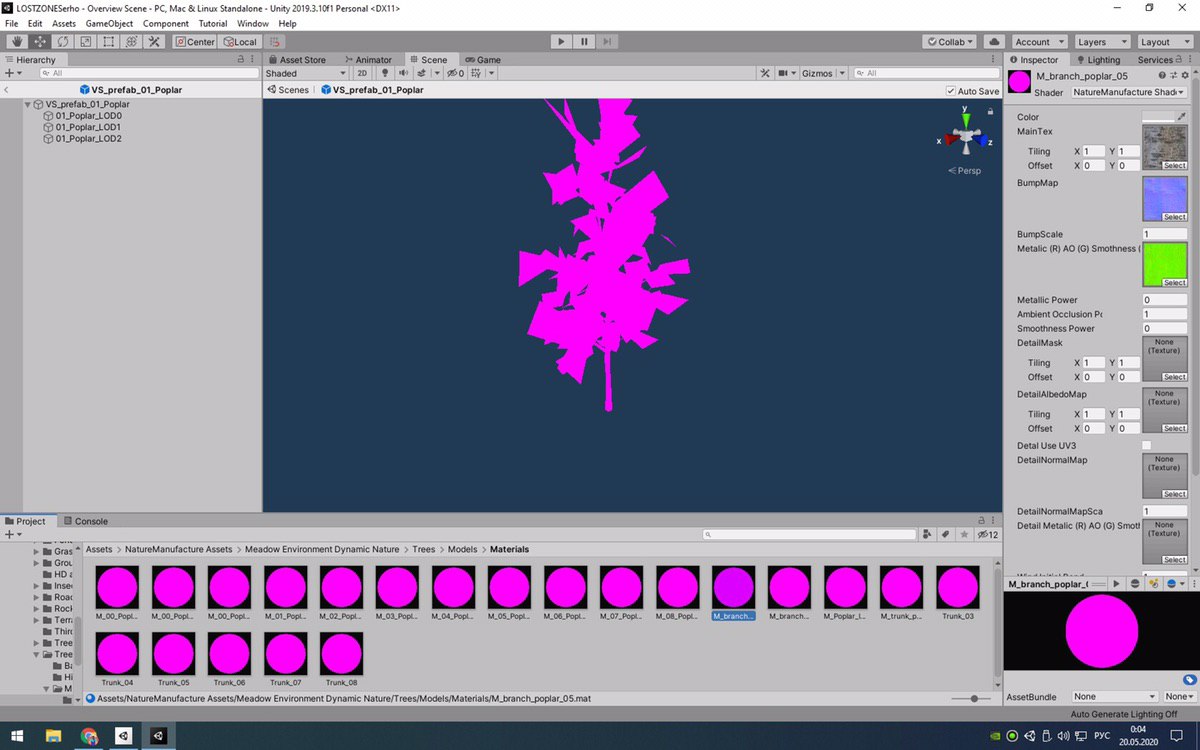1200x750 pixels.
Task: Click NatureManufacture Assets breadcrumb
Action: click(178, 549)
